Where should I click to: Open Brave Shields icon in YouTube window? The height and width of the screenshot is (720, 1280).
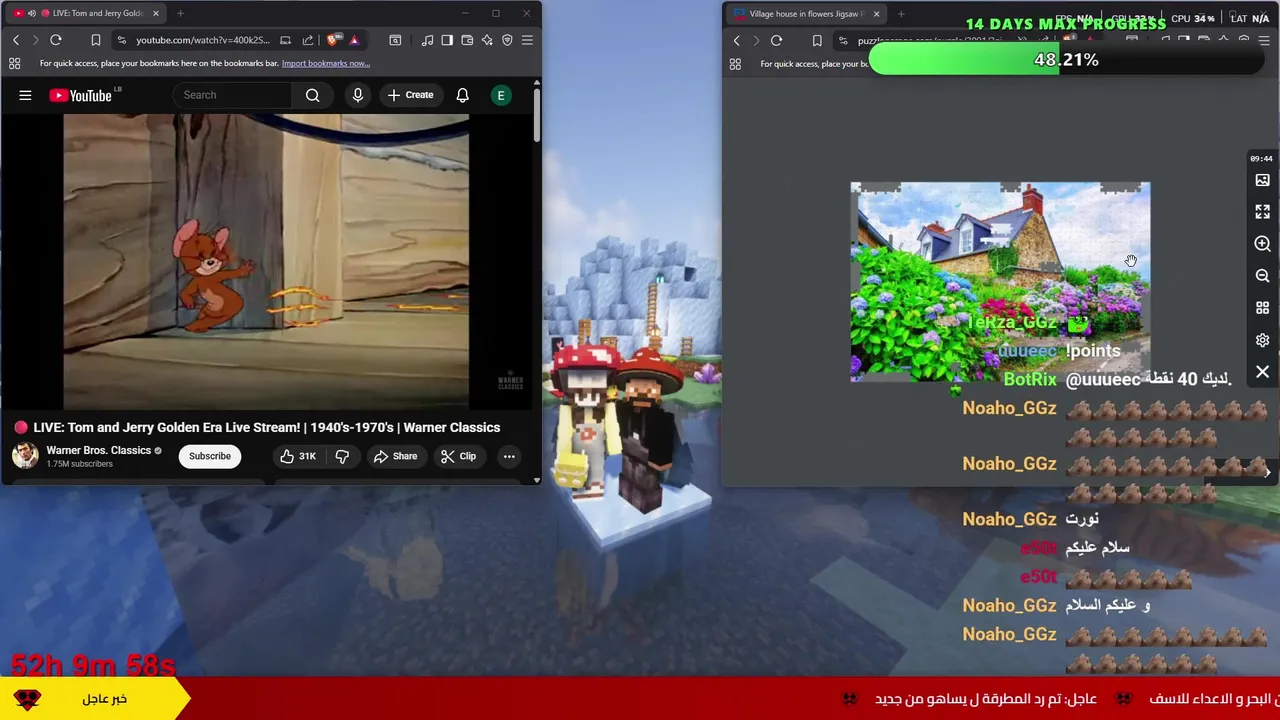pyautogui.click(x=333, y=40)
